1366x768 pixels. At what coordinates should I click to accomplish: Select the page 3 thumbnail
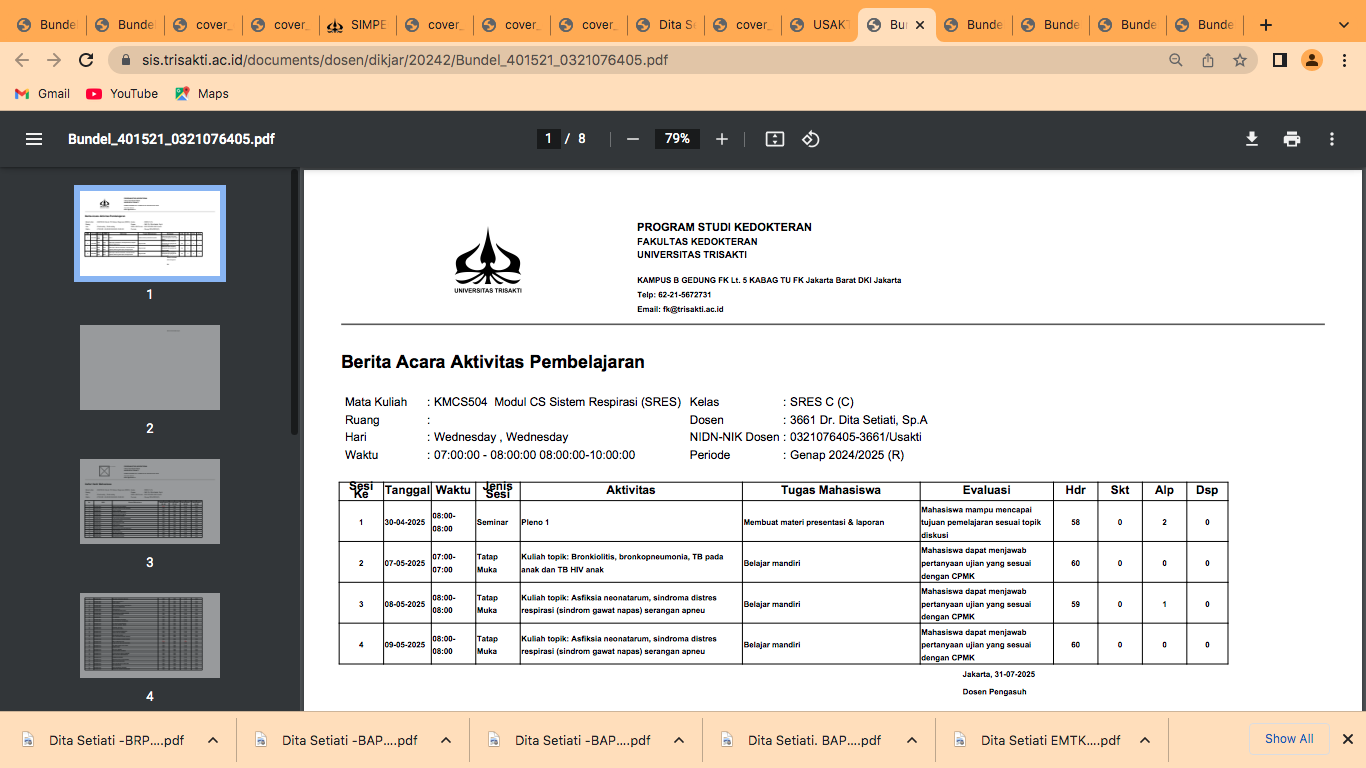pos(150,501)
